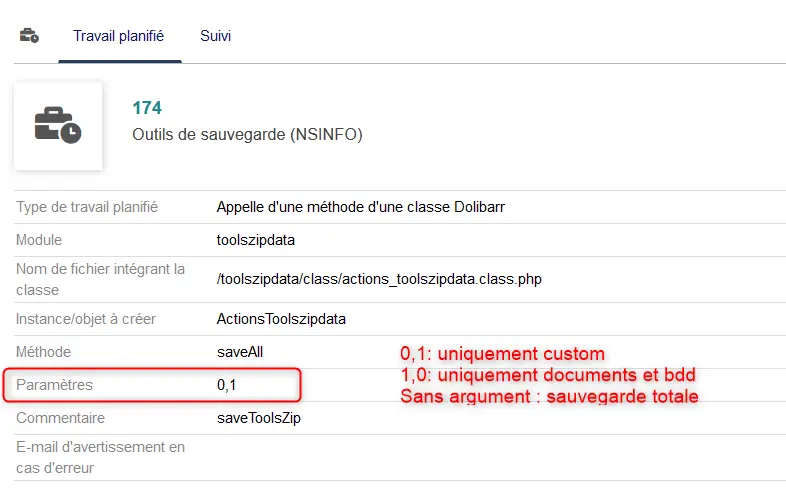786x490 pixels.
Task: Select the method value saveAll
Action: coord(240,352)
